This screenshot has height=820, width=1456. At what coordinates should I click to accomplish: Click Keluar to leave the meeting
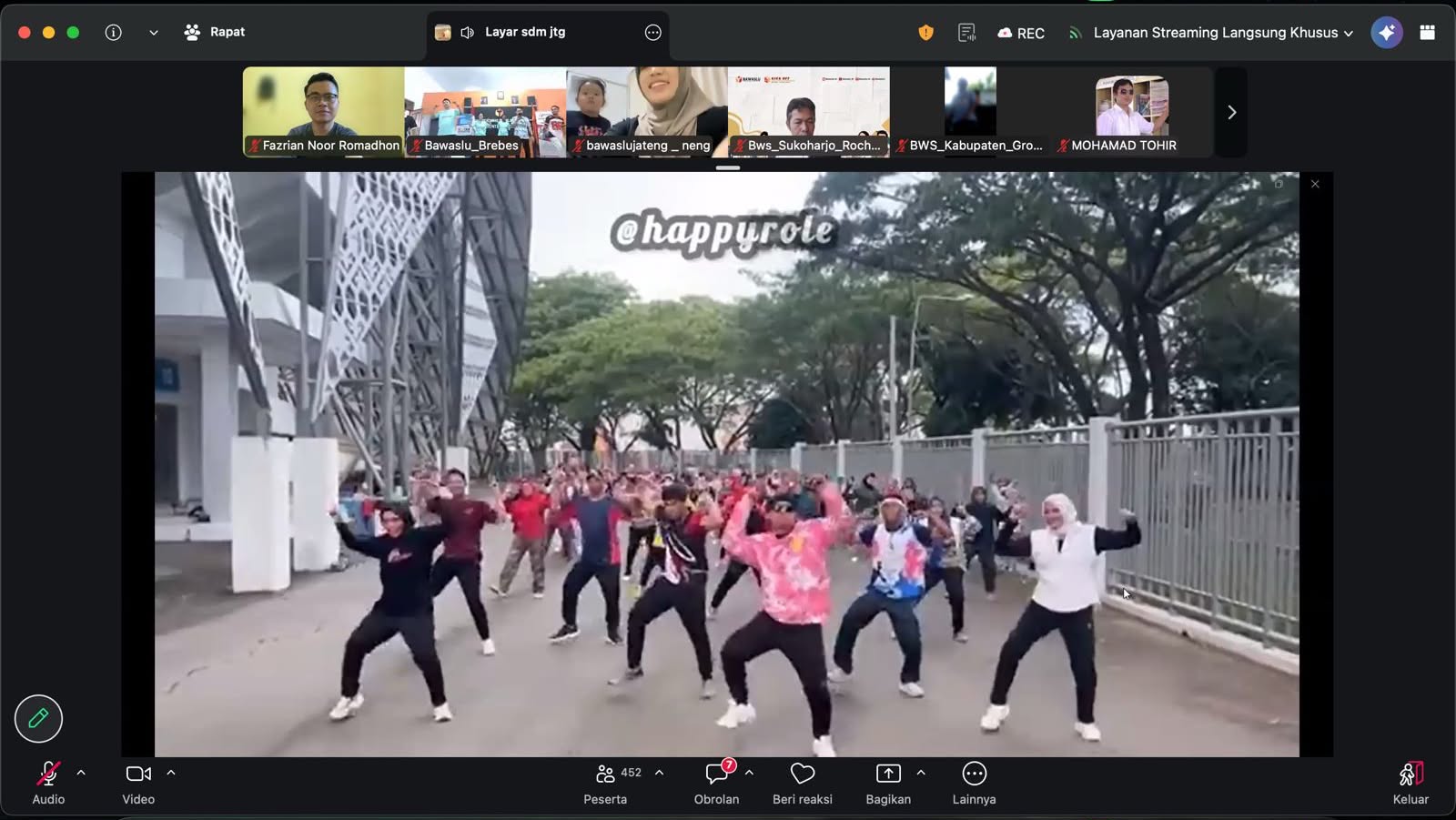(1410, 783)
